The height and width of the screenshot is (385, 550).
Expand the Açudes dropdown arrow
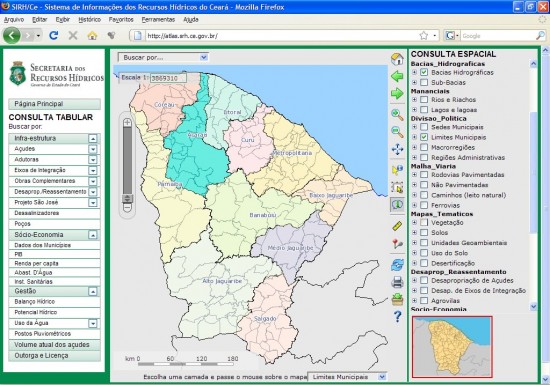93,149
